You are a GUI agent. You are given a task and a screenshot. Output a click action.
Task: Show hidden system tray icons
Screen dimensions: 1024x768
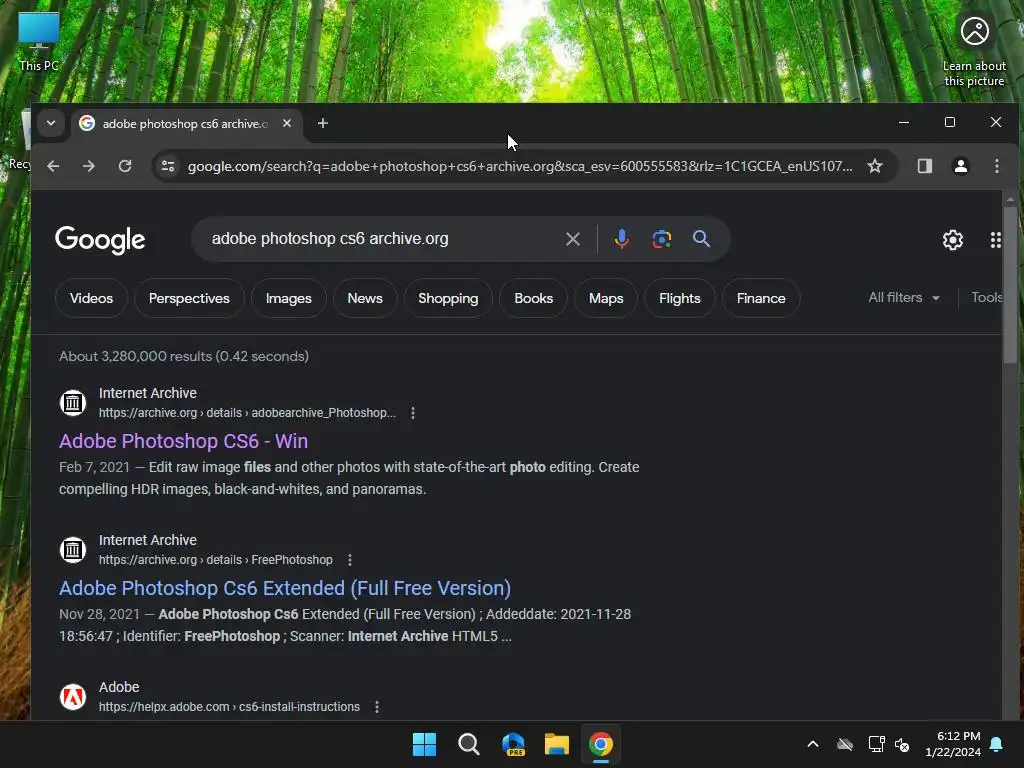pyautogui.click(x=813, y=744)
